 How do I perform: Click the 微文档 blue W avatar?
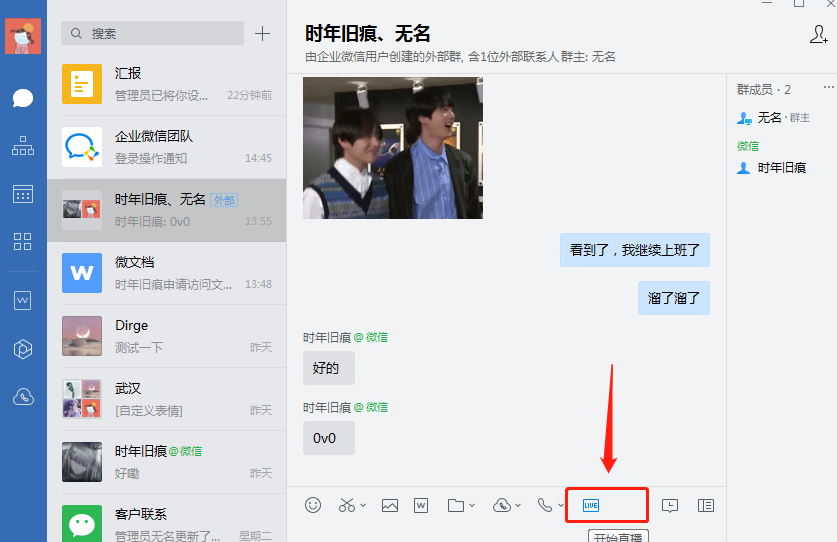[x=82, y=273]
